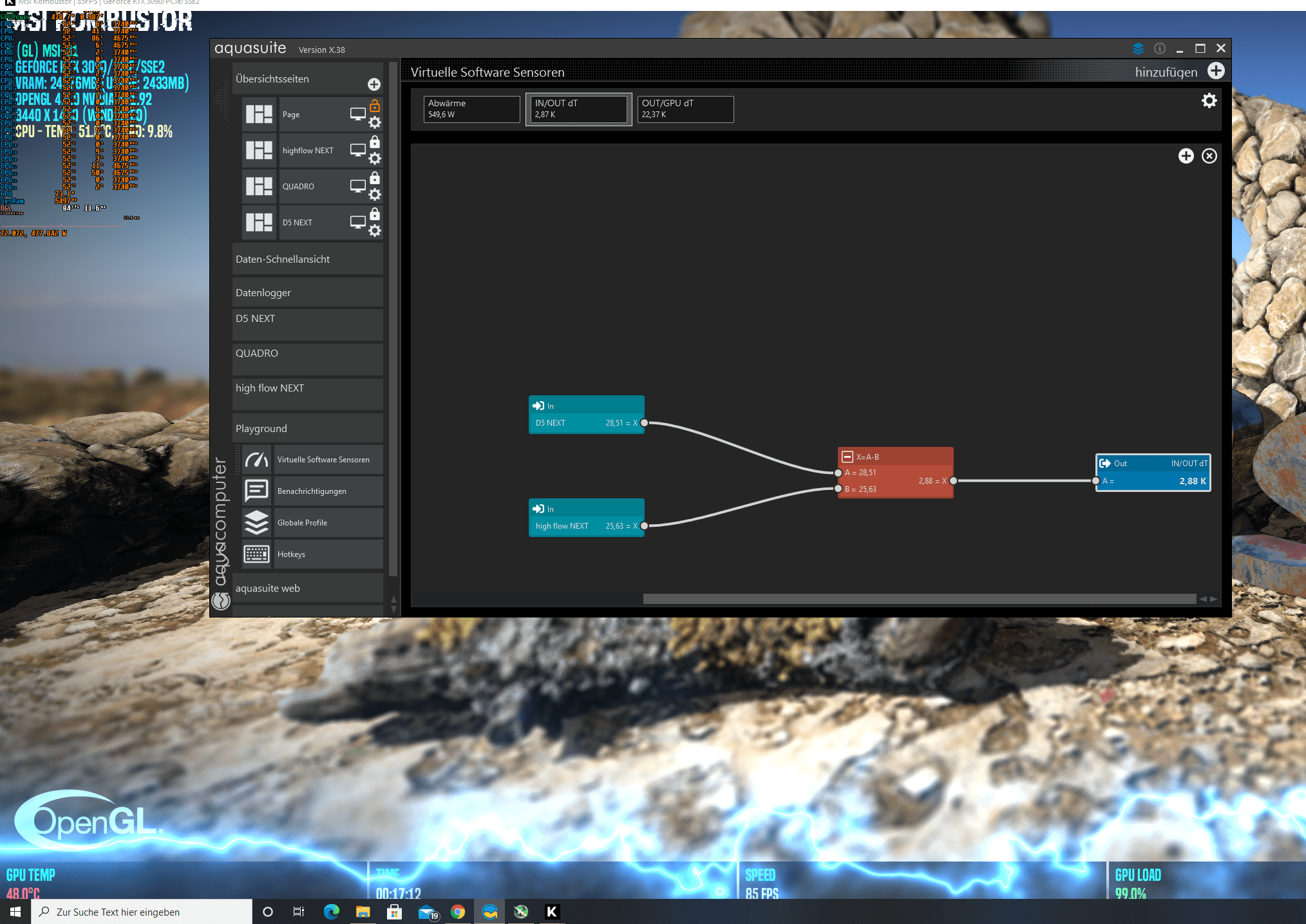Viewport: 1306px width, 924px height.
Task: Open gear settings for QUADRO overview
Action: point(375,195)
